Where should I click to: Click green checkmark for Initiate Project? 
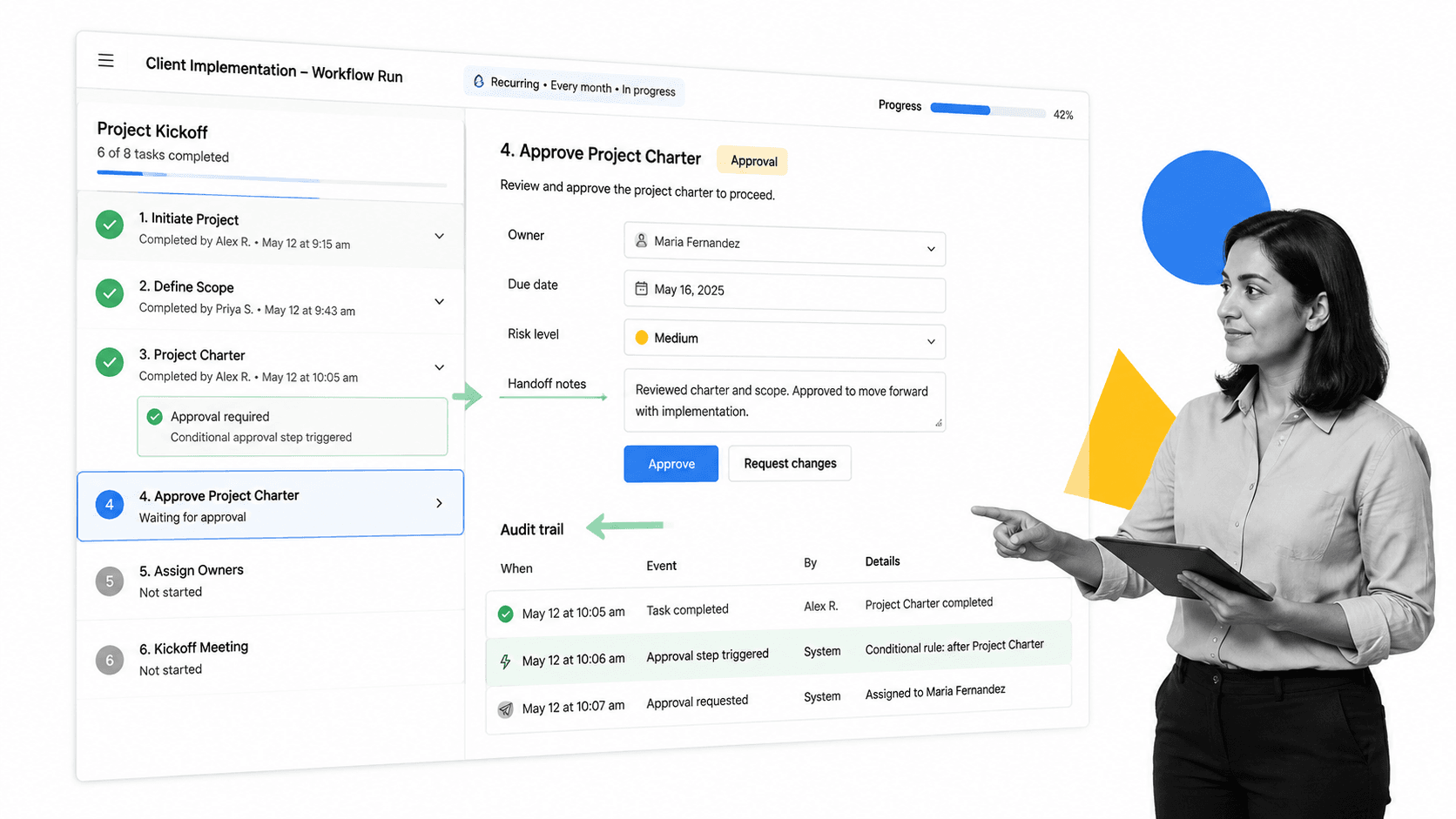110,225
